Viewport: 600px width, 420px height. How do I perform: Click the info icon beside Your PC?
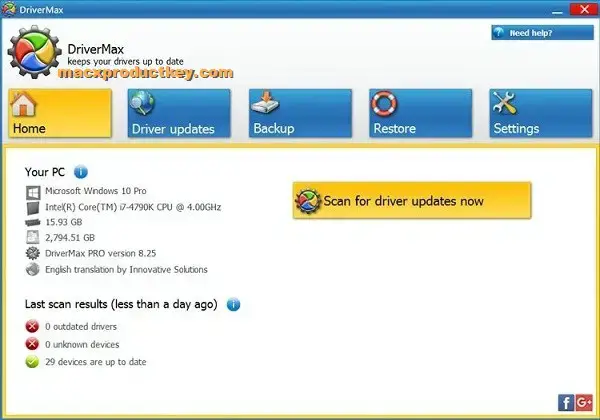click(80, 172)
